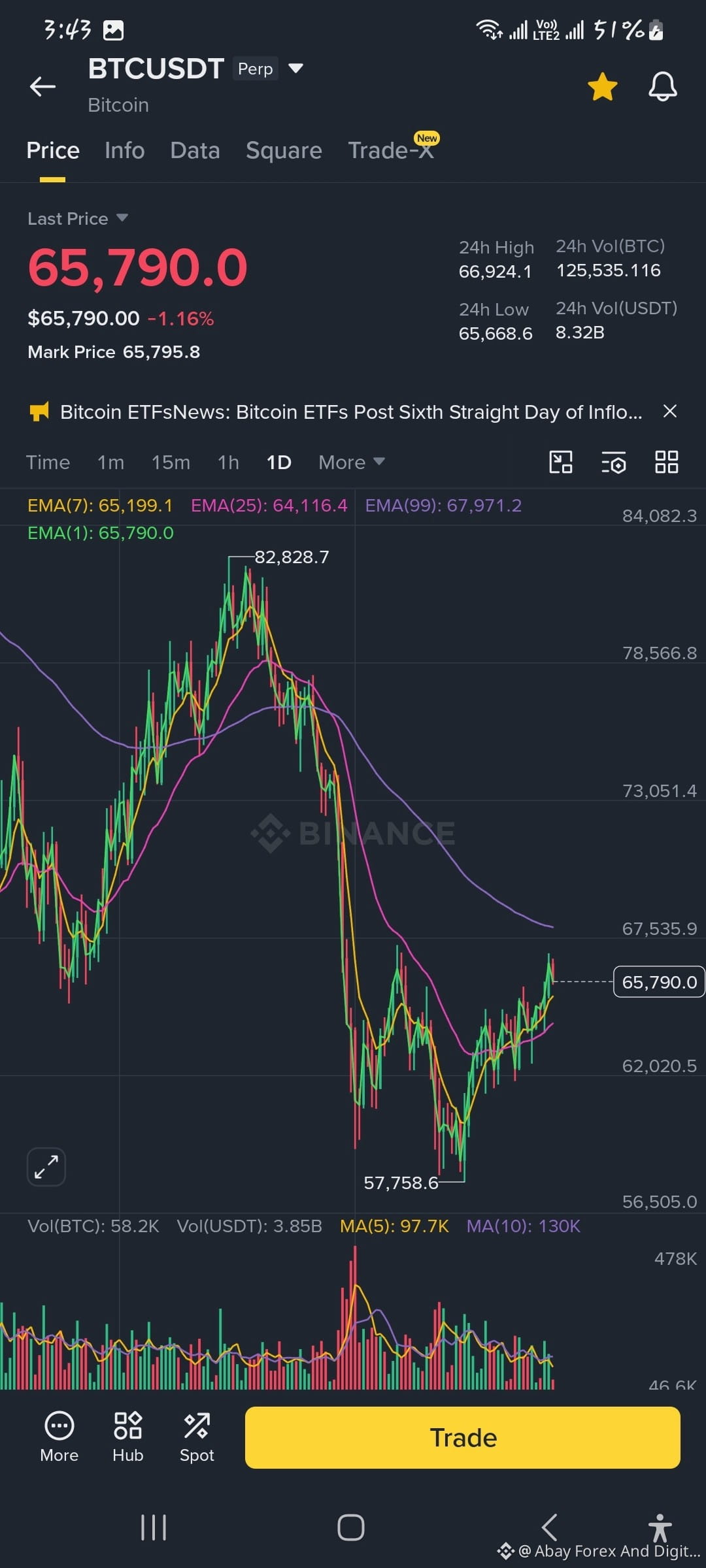Switch to the Info tab
The image size is (706, 1568).
click(x=124, y=150)
